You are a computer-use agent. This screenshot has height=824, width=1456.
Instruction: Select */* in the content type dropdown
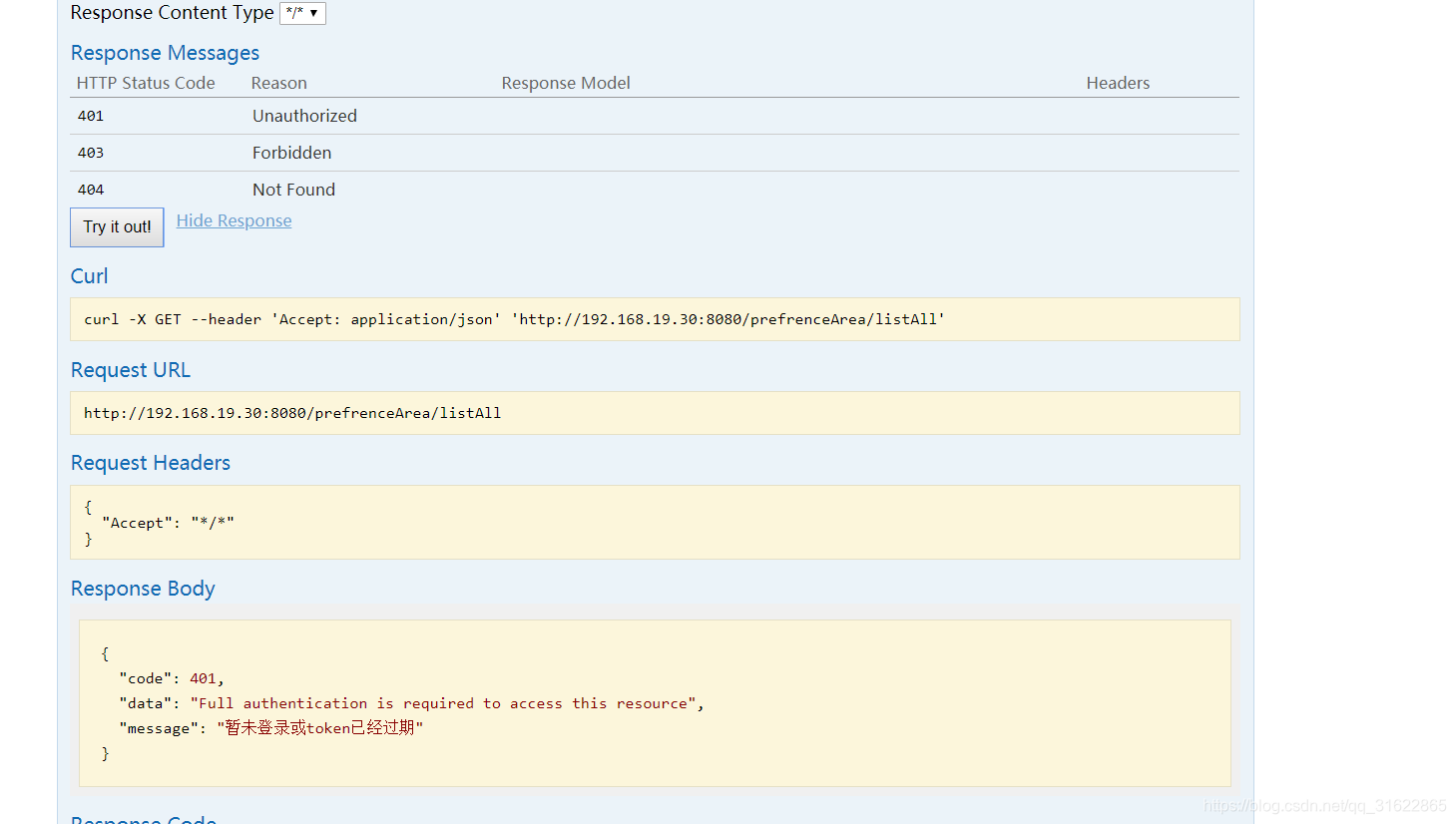point(294,13)
